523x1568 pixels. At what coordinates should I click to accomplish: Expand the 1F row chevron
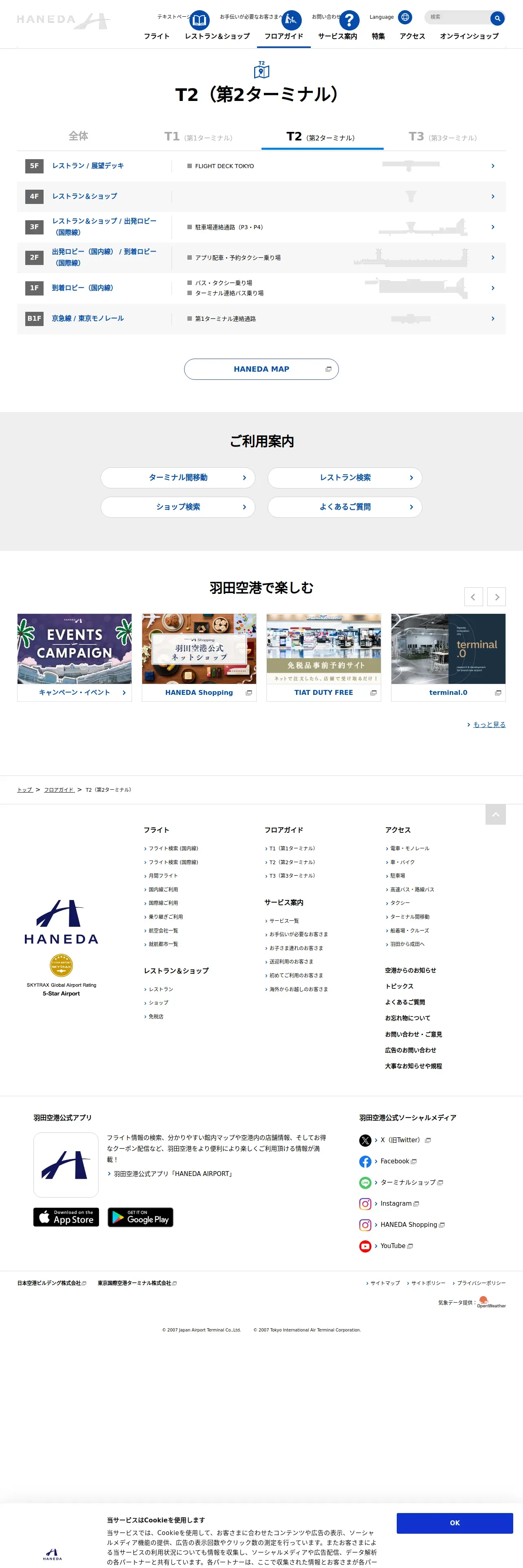coord(492,288)
